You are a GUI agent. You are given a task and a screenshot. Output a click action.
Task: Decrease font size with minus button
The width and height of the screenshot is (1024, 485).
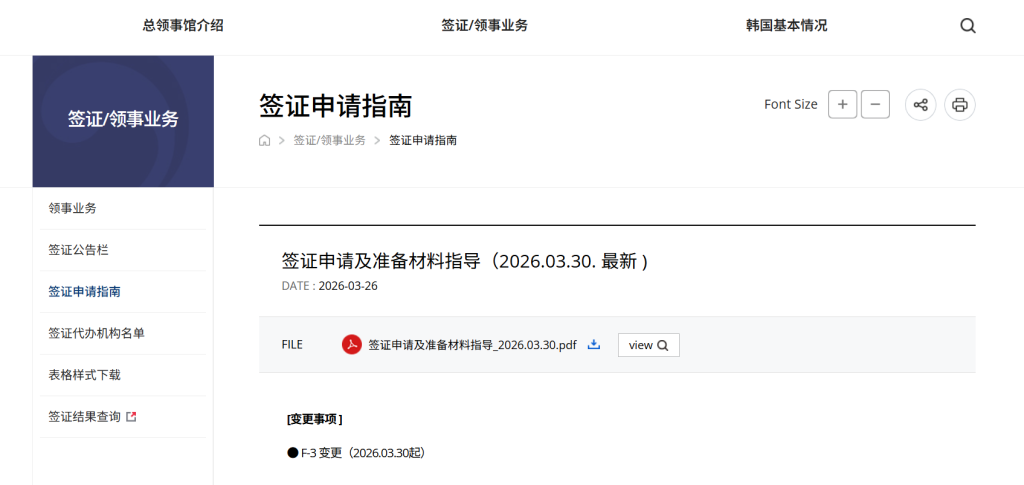point(875,104)
